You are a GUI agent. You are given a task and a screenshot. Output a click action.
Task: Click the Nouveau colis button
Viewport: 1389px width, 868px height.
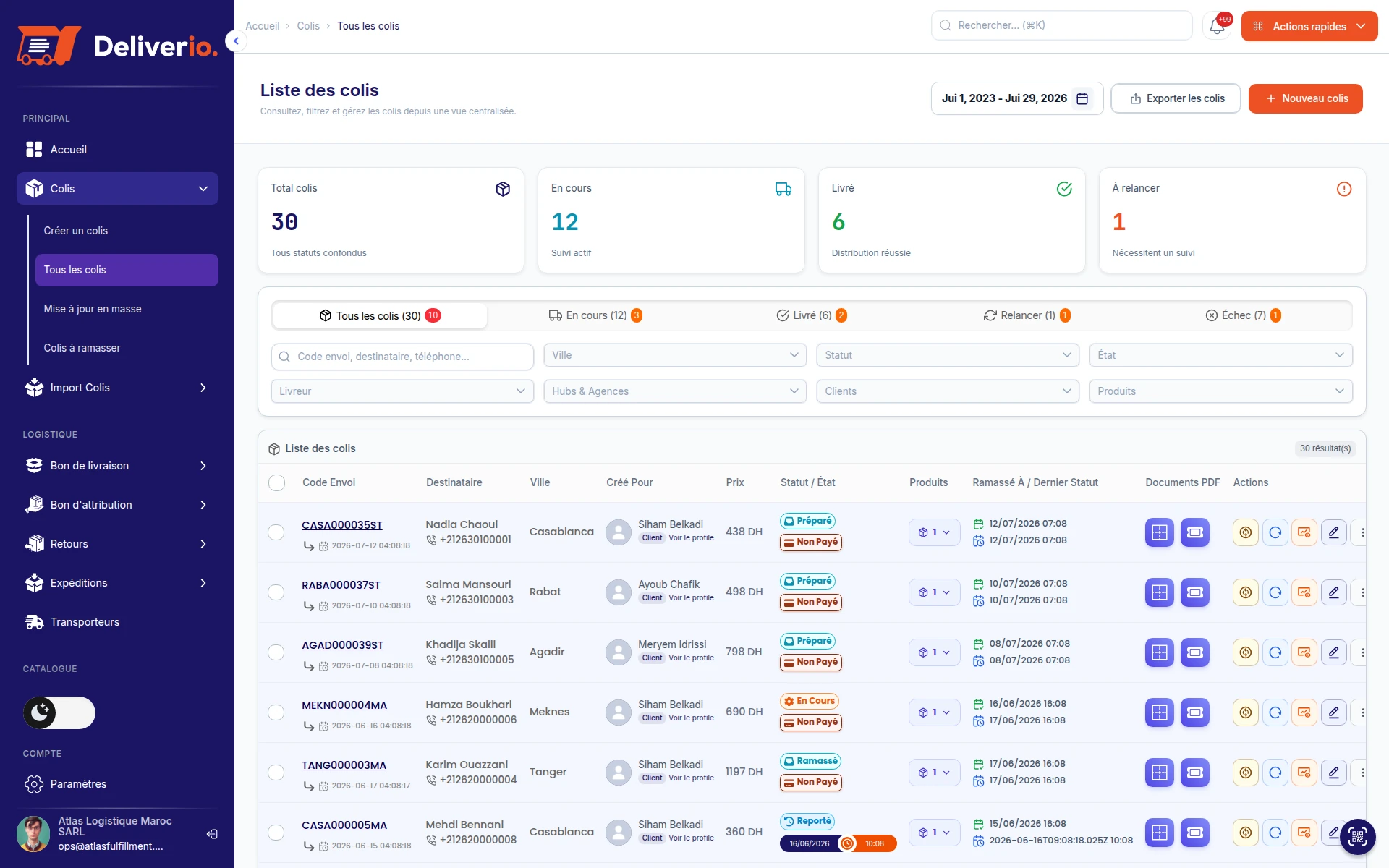(1305, 98)
